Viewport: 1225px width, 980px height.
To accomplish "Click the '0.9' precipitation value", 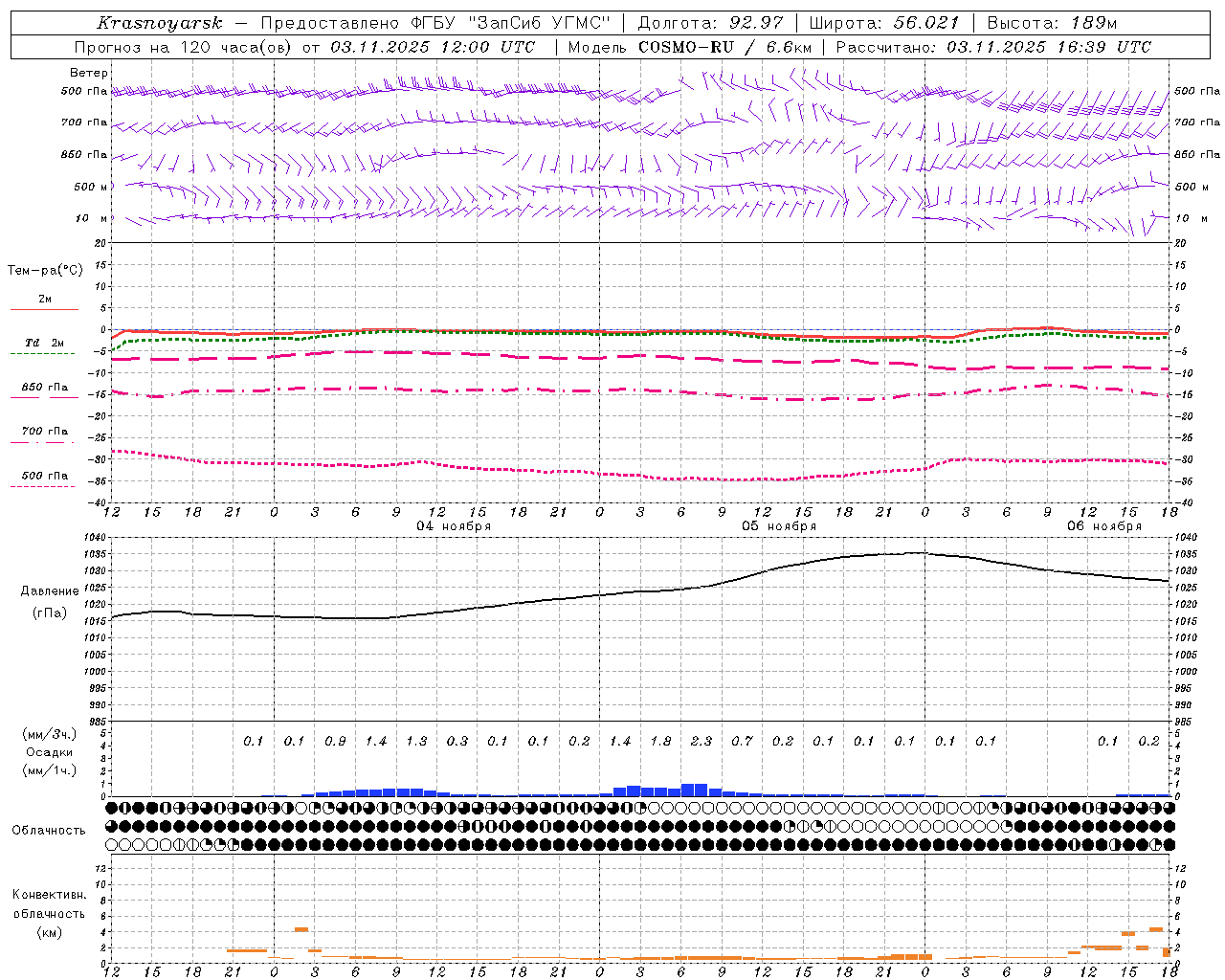I will click(x=335, y=741).
